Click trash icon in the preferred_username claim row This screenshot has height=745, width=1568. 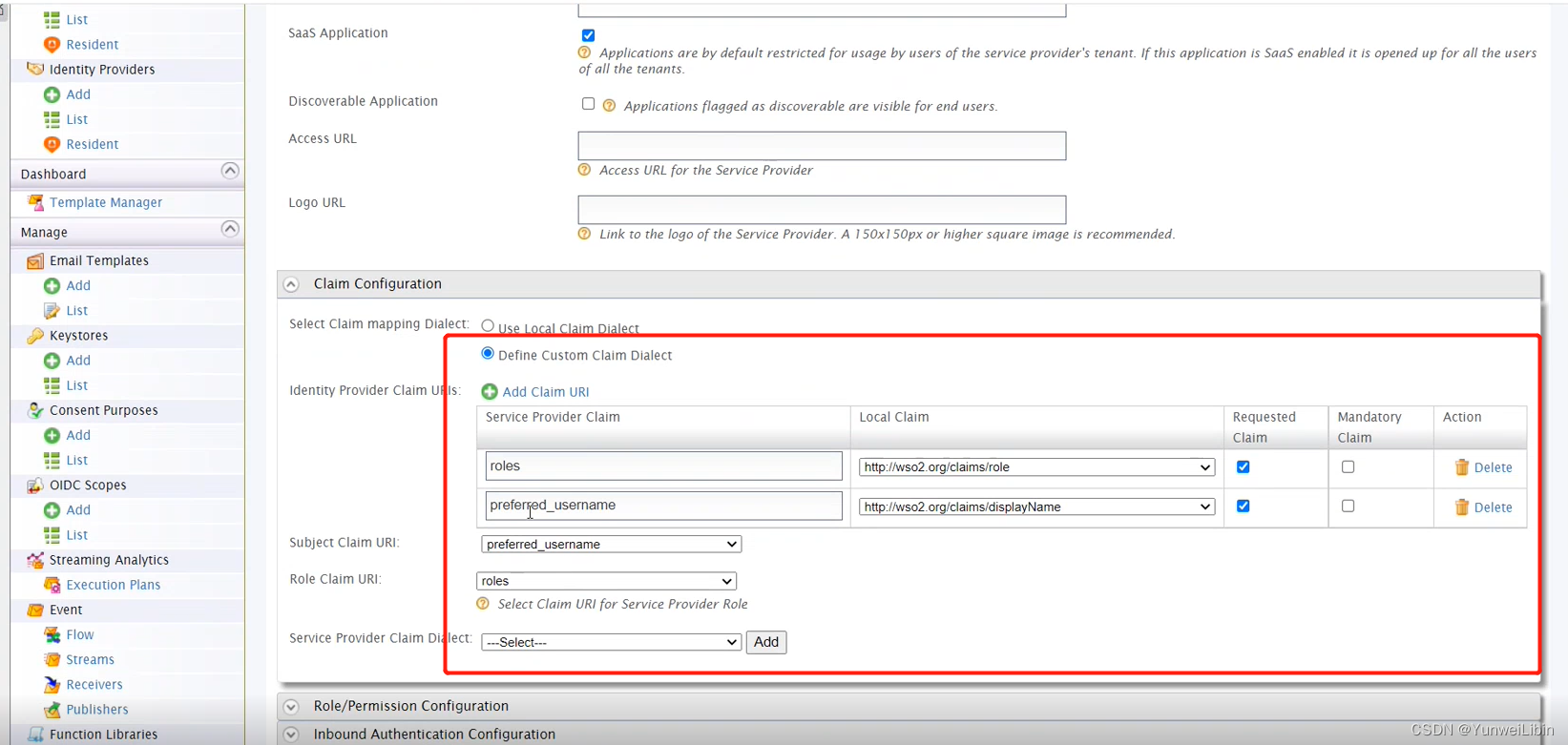[1461, 507]
